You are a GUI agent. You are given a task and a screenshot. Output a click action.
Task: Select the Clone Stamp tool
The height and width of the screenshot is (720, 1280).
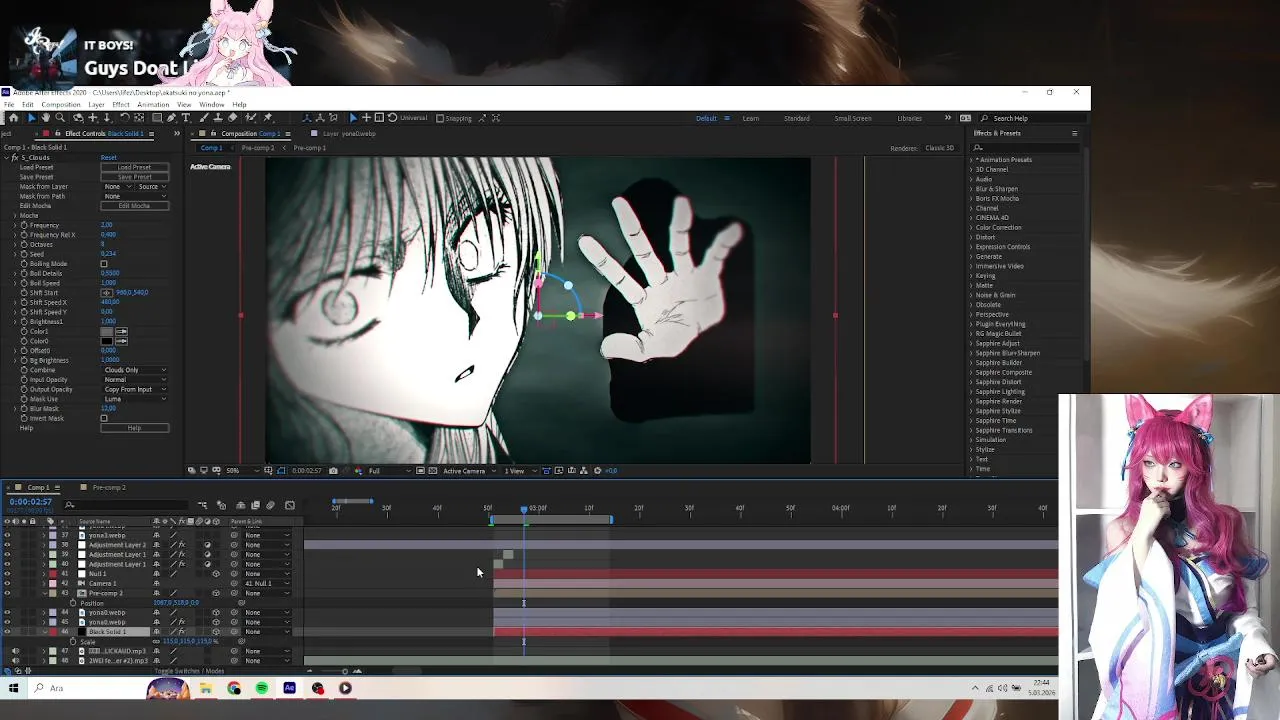tap(218, 118)
